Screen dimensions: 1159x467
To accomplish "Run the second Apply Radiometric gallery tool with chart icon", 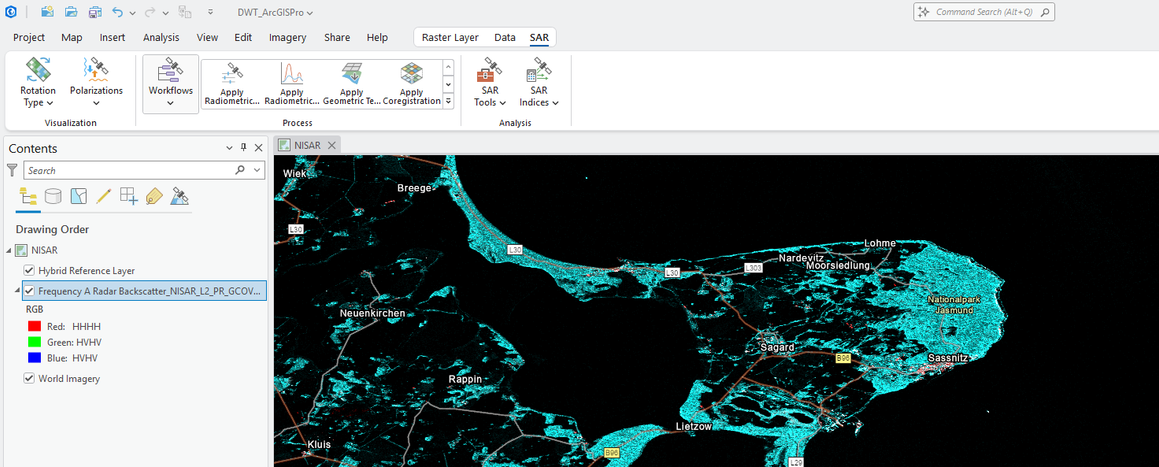I will [291, 83].
